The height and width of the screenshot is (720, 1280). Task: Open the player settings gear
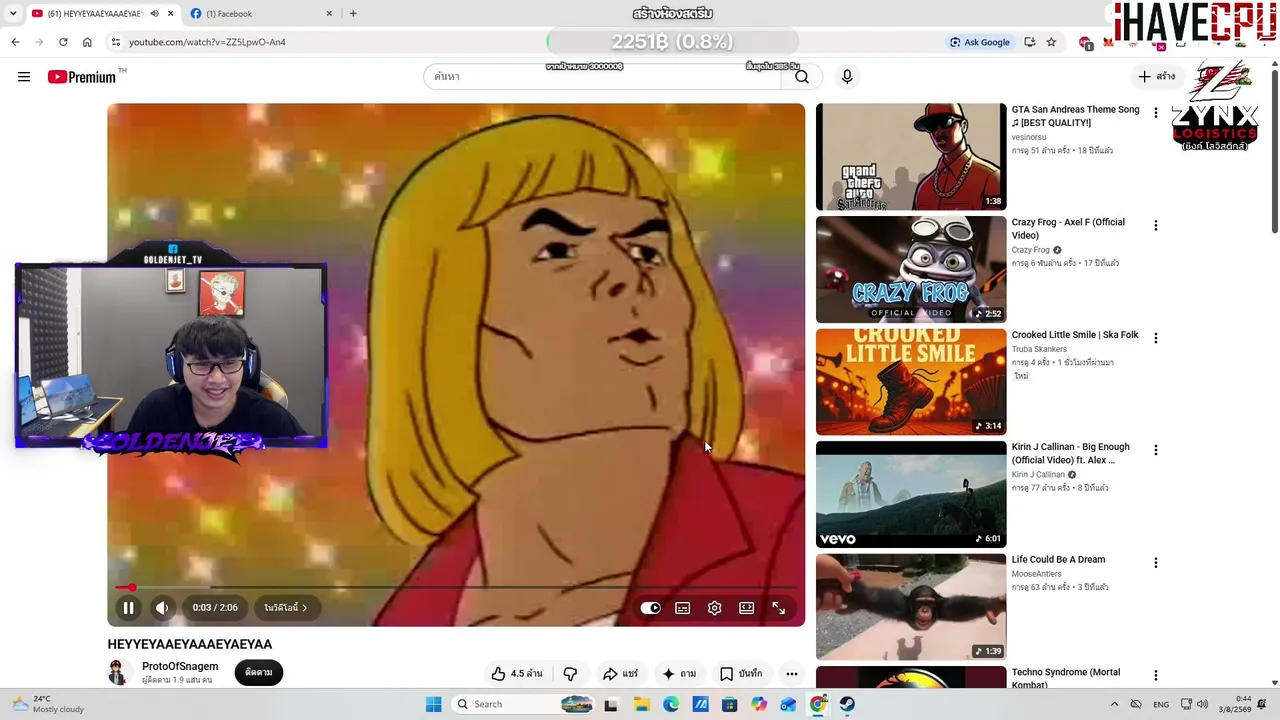(715, 608)
